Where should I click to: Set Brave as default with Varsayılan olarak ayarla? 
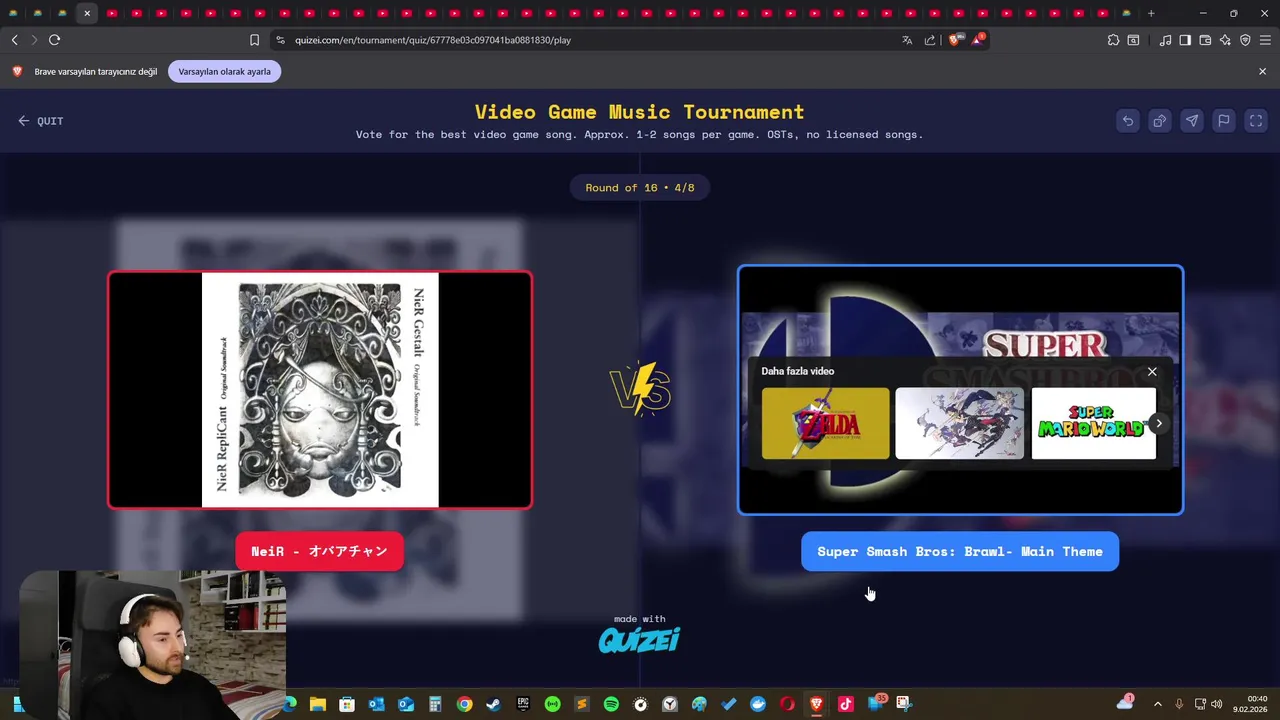(x=225, y=72)
